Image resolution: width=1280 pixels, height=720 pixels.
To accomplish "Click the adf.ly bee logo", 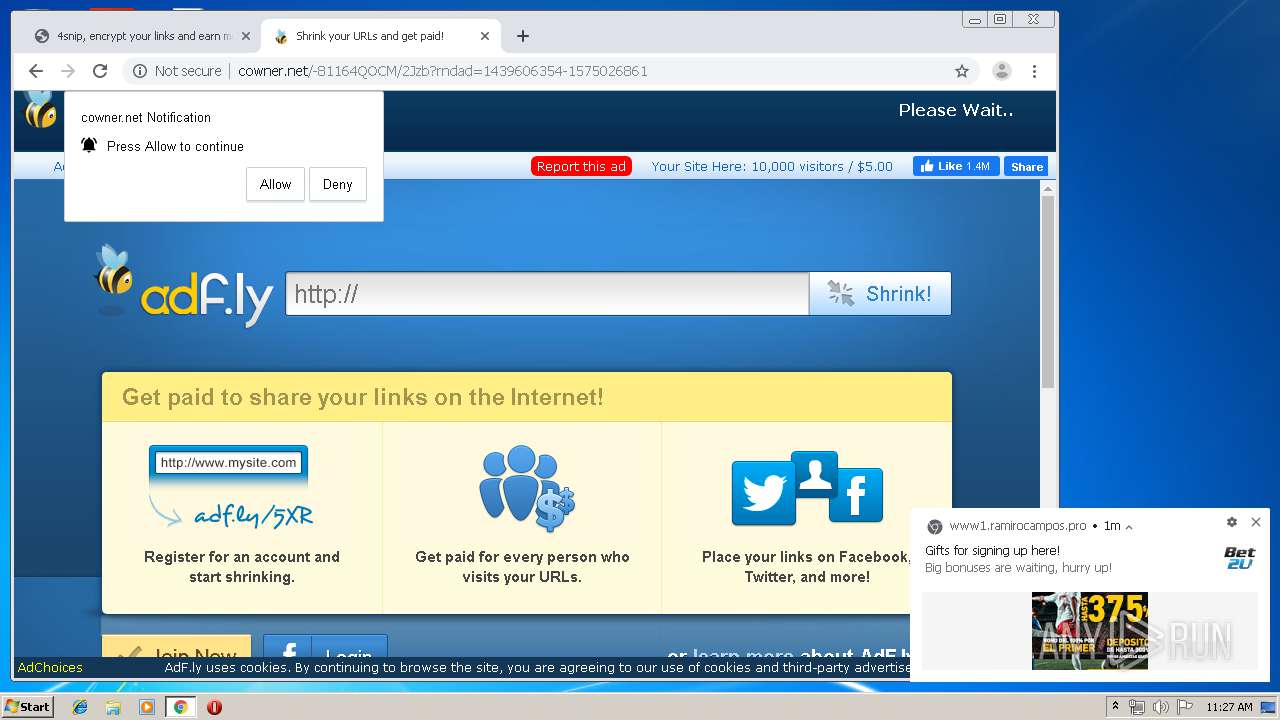I will pyautogui.click(x=183, y=286).
